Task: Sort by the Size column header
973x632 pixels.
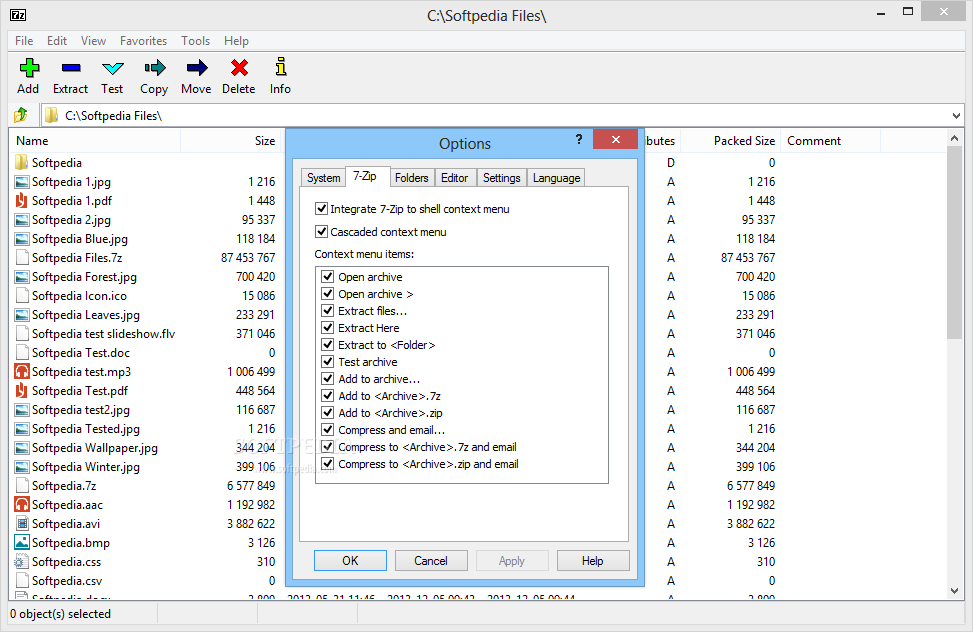Action: pos(230,141)
